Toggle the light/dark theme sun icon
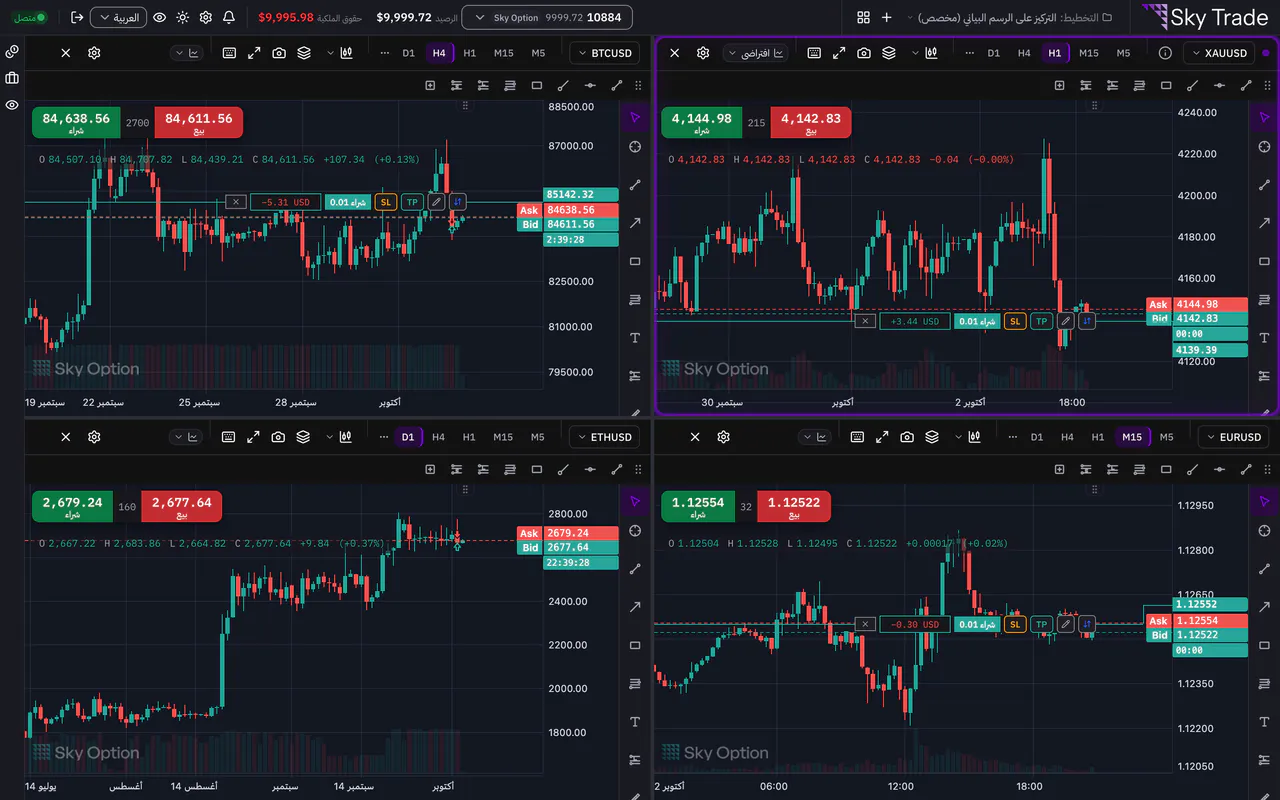Viewport: 1280px width, 800px height. (x=182, y=17)
